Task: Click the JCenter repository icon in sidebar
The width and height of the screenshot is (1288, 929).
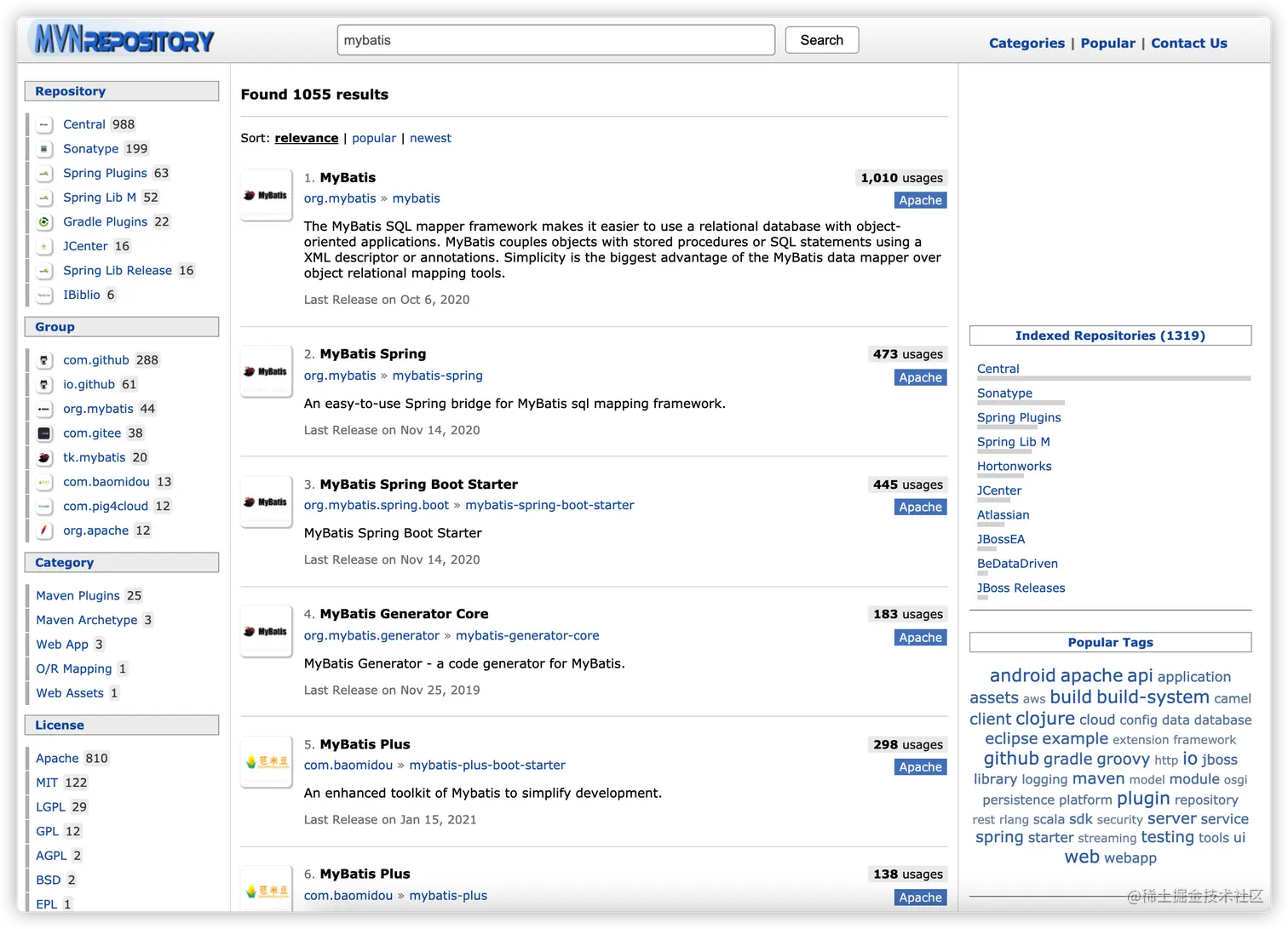Action: point(44,247)
